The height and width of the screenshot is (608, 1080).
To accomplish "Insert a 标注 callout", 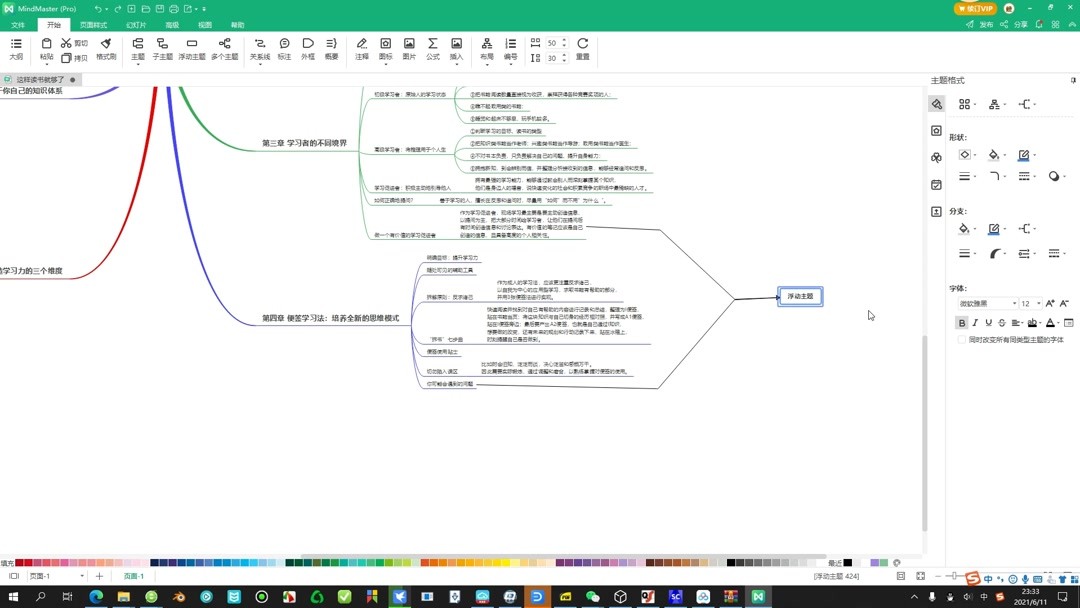I will (284, 50).
